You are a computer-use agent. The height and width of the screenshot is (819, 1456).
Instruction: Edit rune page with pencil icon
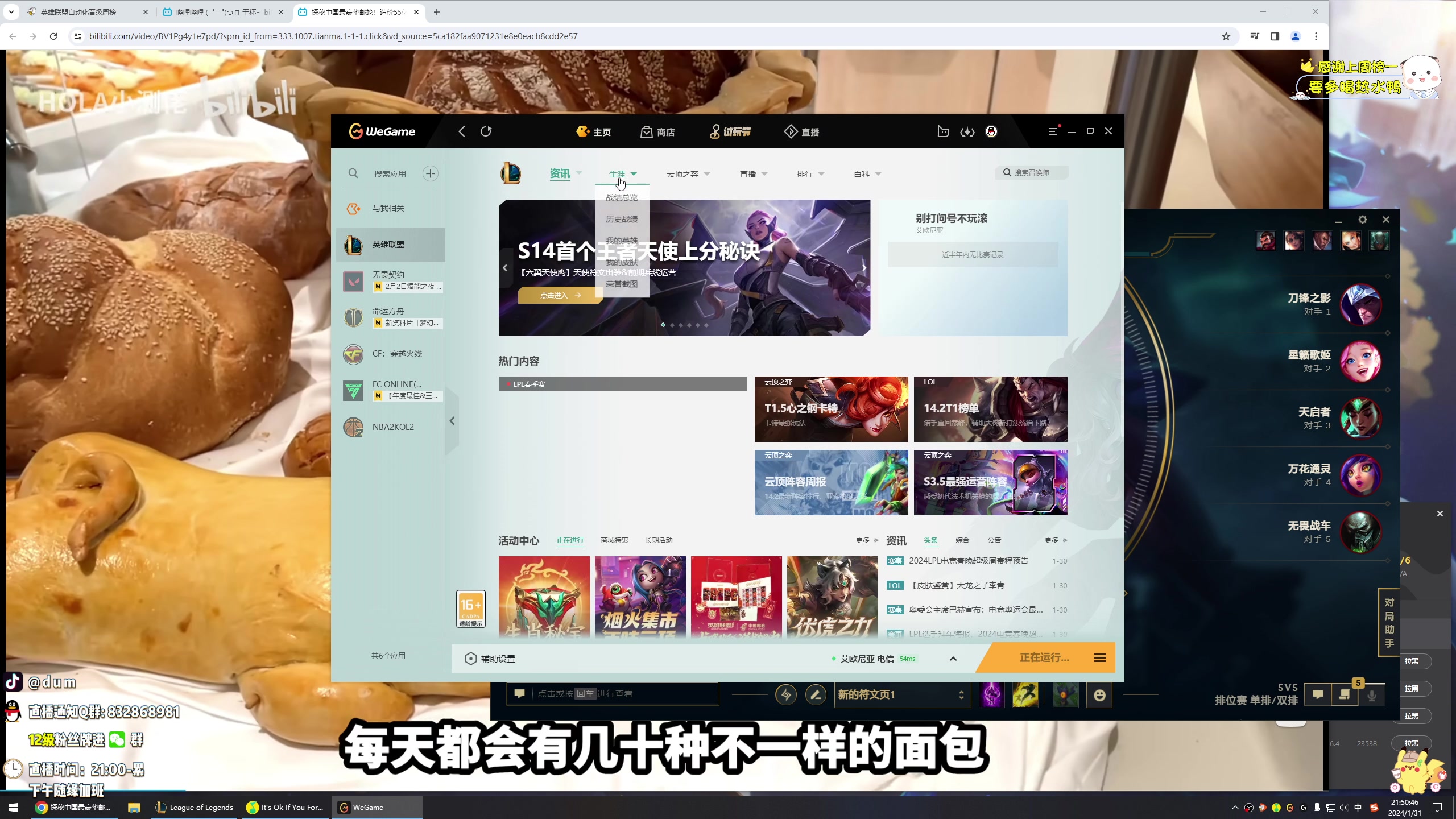[x=816, y=694]
